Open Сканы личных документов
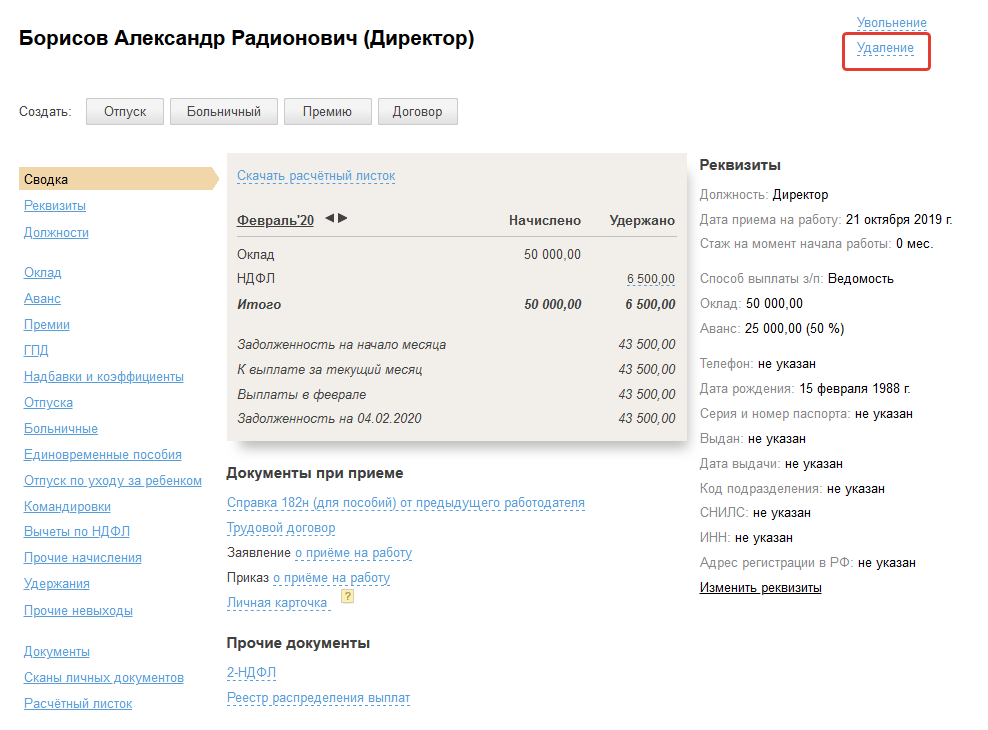This screenshot has width=988, height=730. (x=104, y=677)
